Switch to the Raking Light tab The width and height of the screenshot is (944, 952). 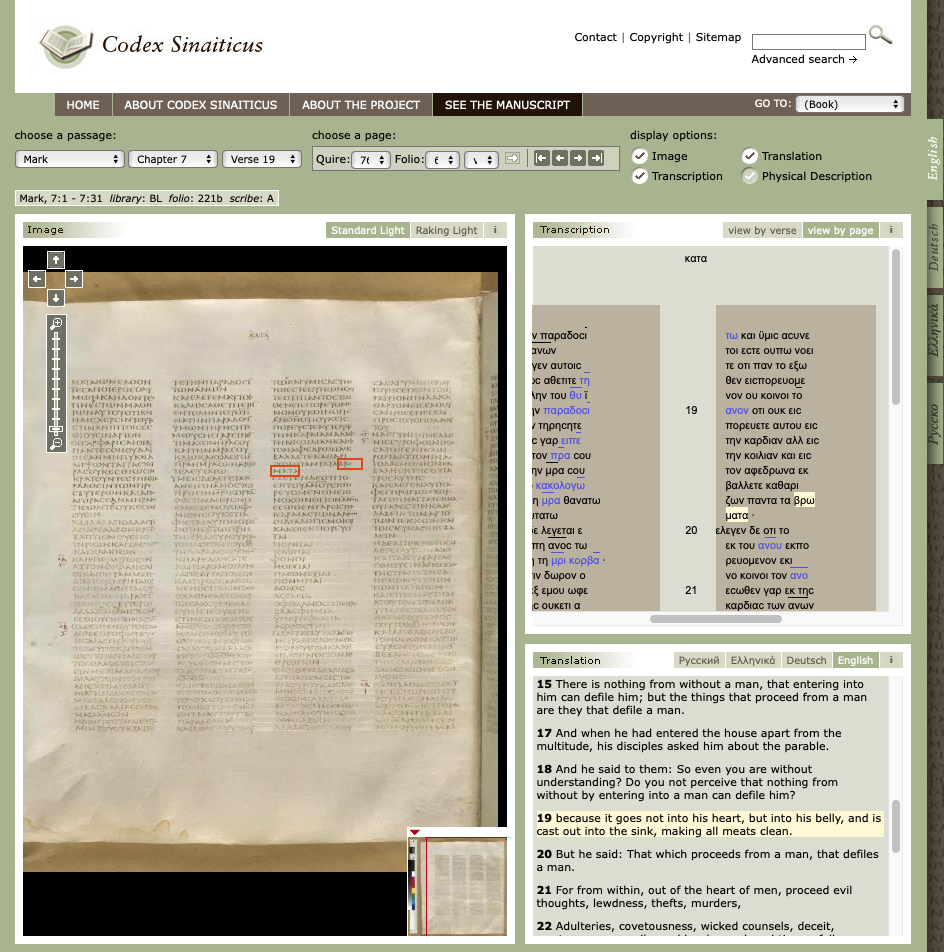(446, 230)
